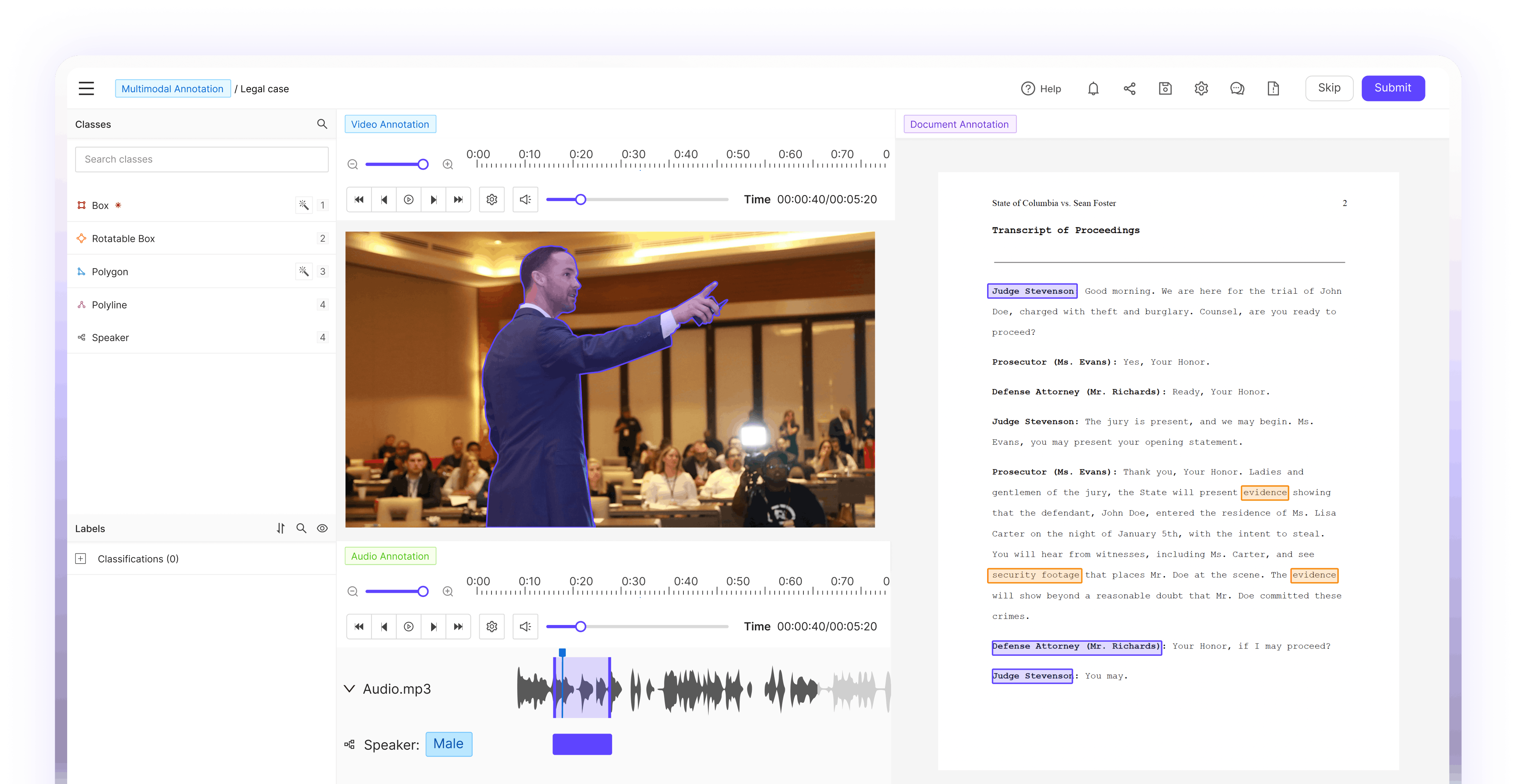Open the comments chat icon
This screenshot has height=784, width=1515.
point(1237,89)
